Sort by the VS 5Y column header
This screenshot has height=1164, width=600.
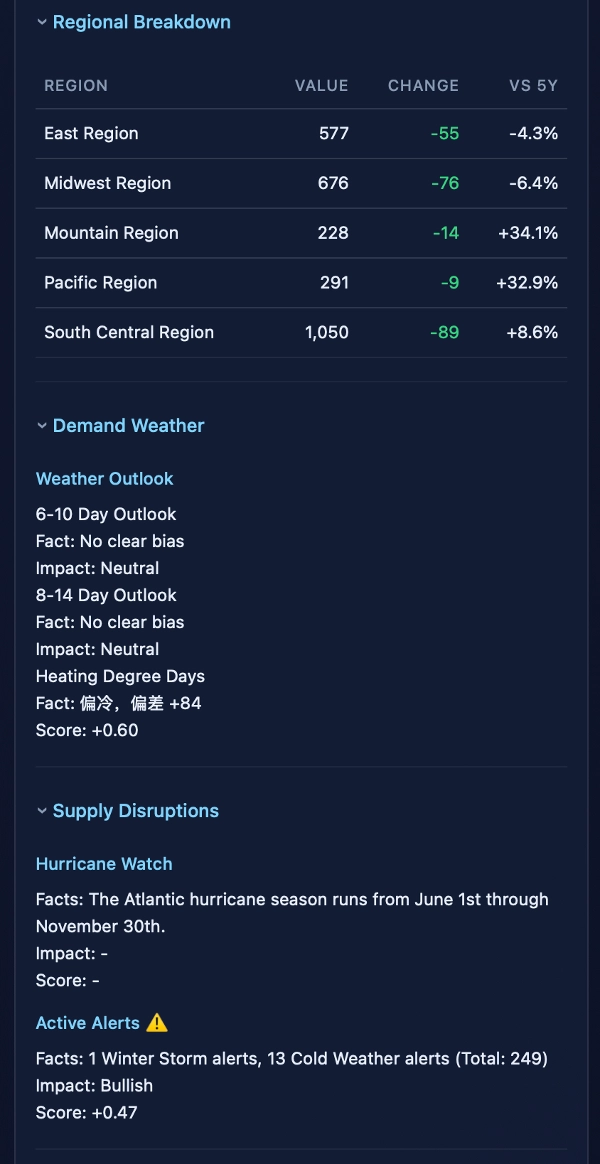tap(533, 86)
